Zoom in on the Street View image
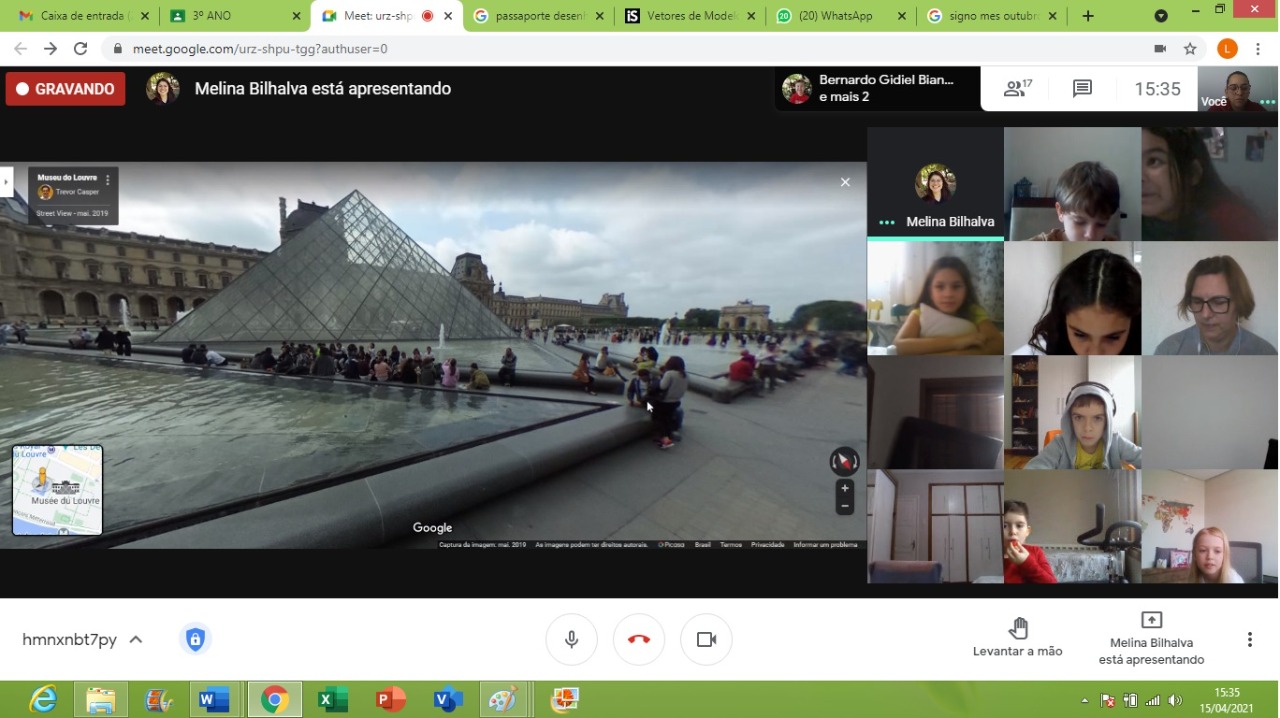The height and width of the screenshot is (718, 1280). pos(845,488)
